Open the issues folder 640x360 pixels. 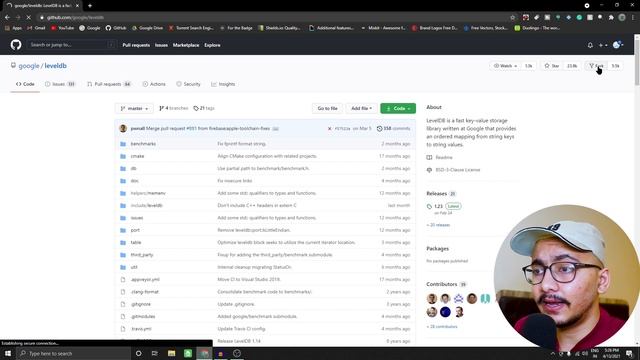137,218
